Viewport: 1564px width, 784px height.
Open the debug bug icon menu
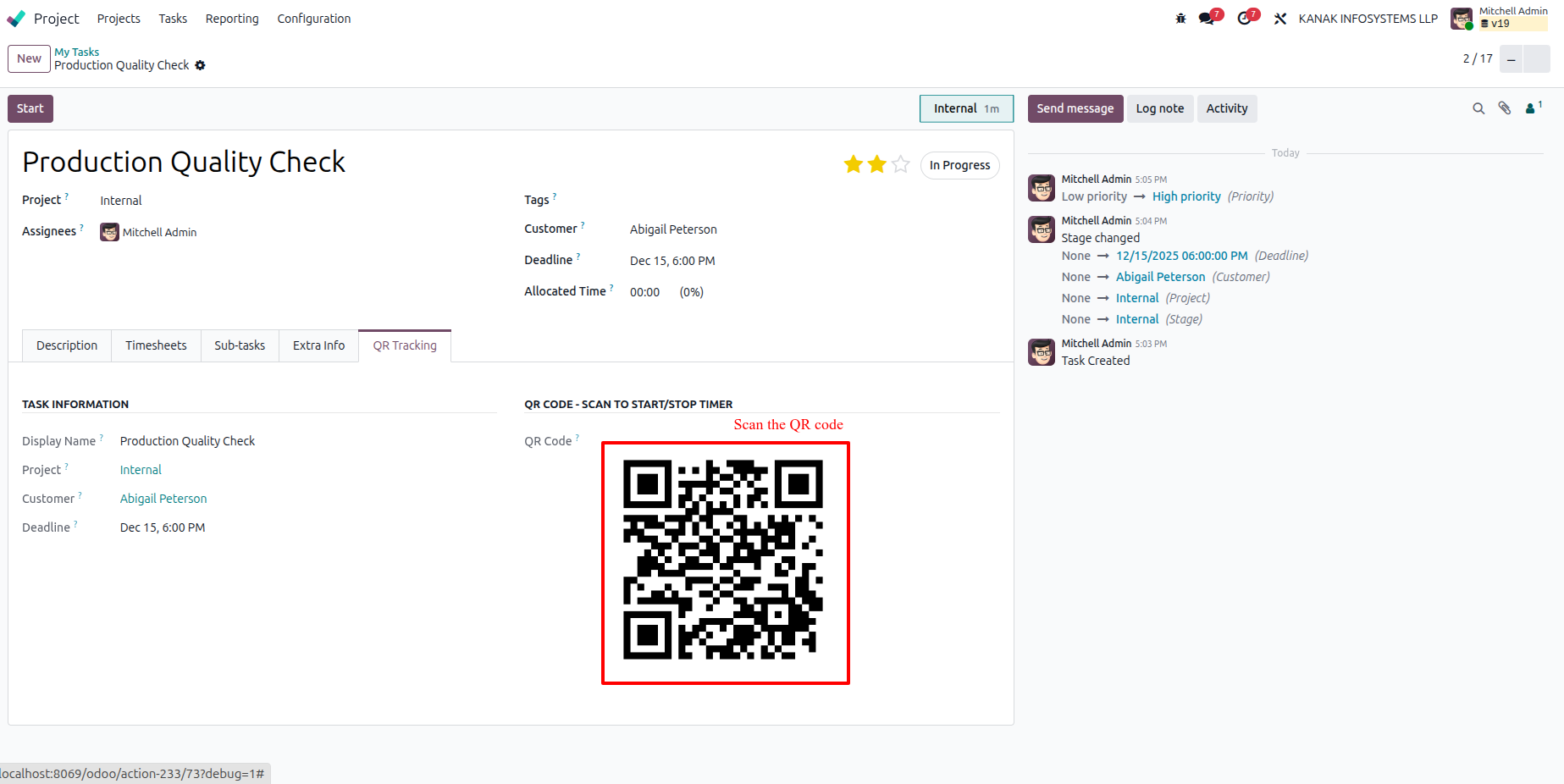tap(1180, 19)
